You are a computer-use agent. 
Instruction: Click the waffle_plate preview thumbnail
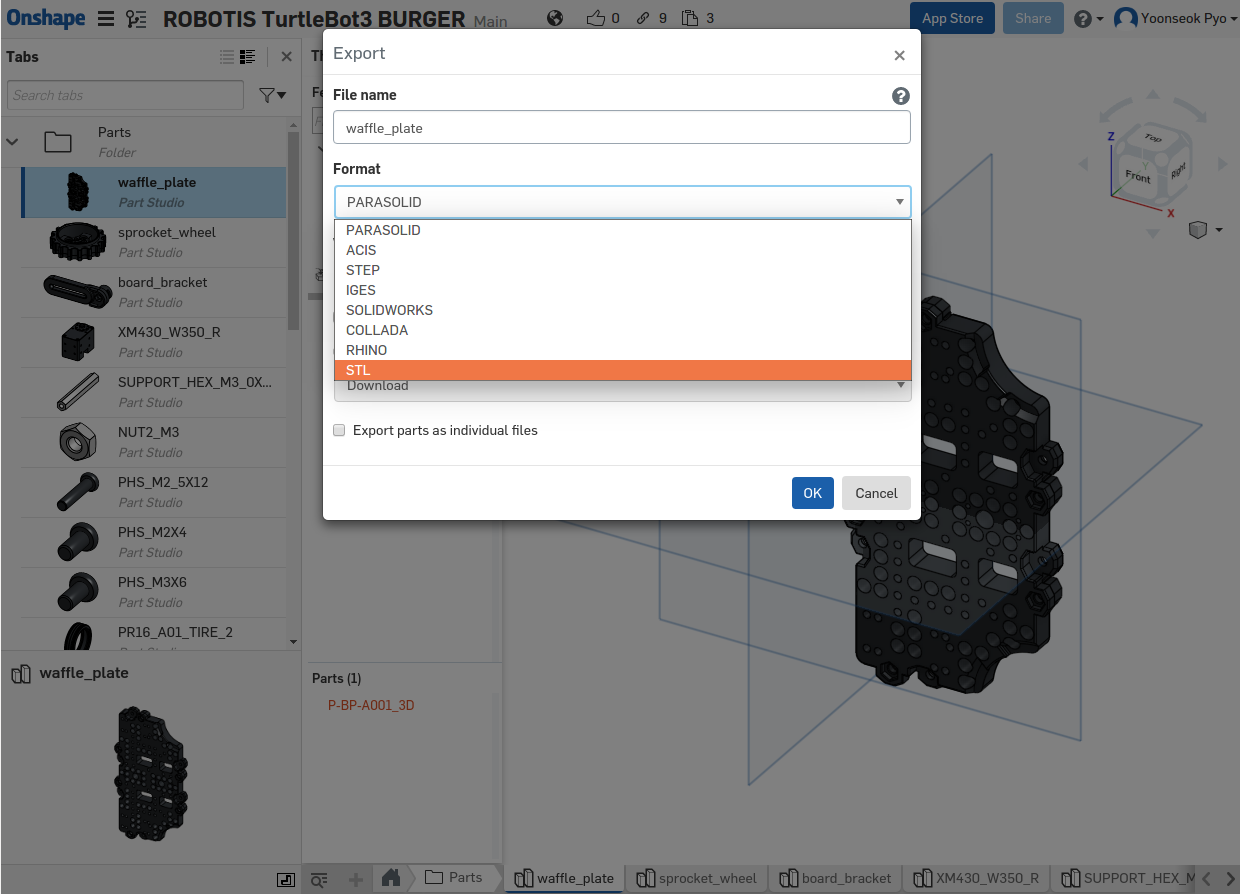[x=151, y=773]
